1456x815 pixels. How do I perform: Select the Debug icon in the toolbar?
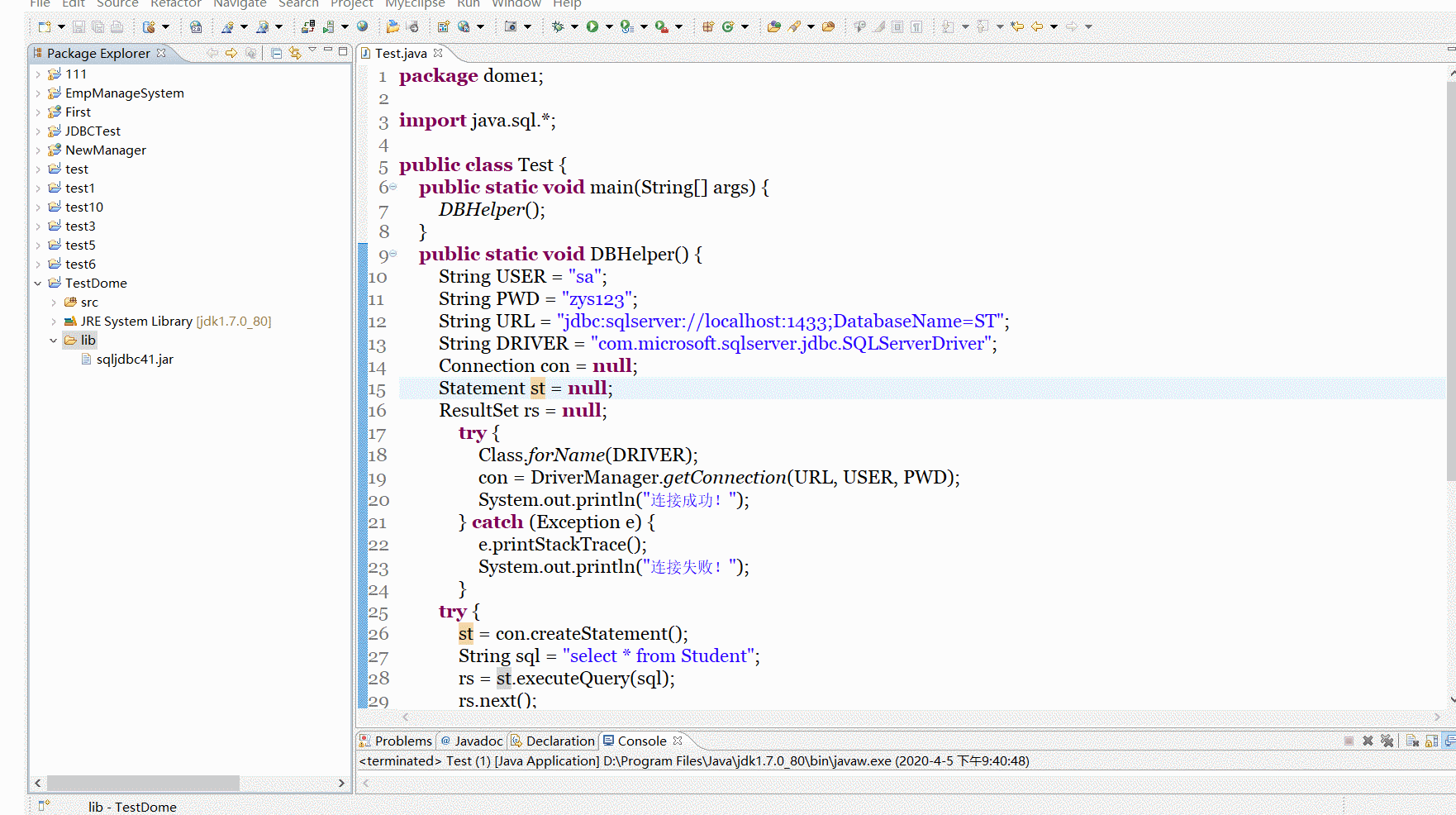(558, 26)
